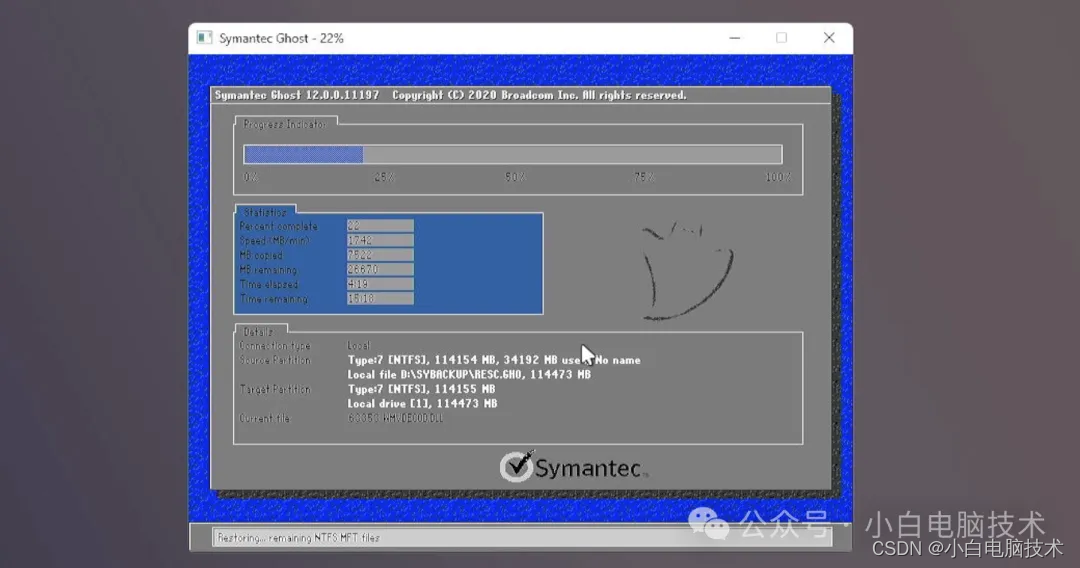1080x568 pixels.
Task: Click the "Time remaining" label
Action: [273, 299]
